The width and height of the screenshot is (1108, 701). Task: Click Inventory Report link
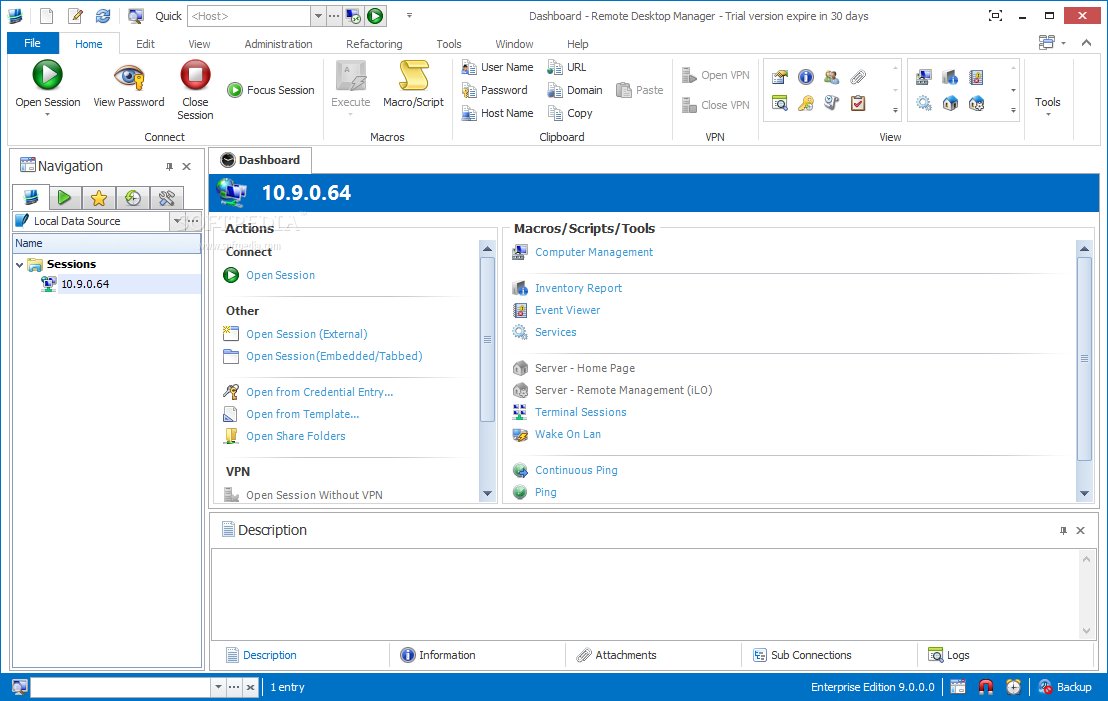click(578, 288)
